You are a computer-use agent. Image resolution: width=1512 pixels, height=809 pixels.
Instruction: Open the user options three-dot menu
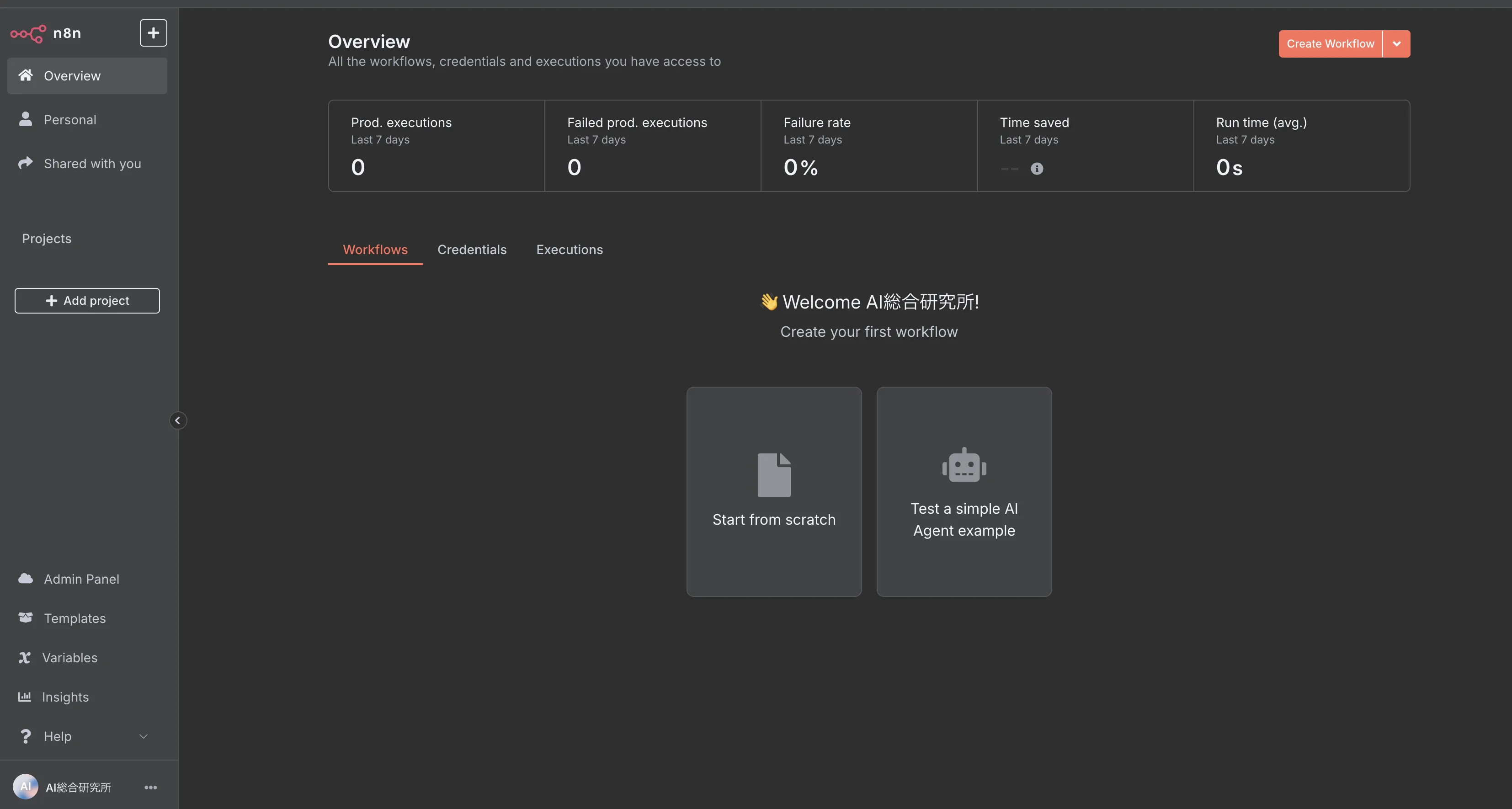click(x=151, y=787)
